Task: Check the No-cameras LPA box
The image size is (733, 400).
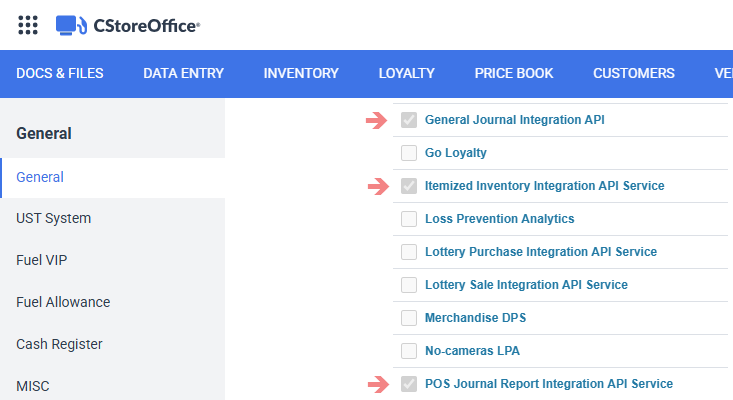Action: point(409,351)
